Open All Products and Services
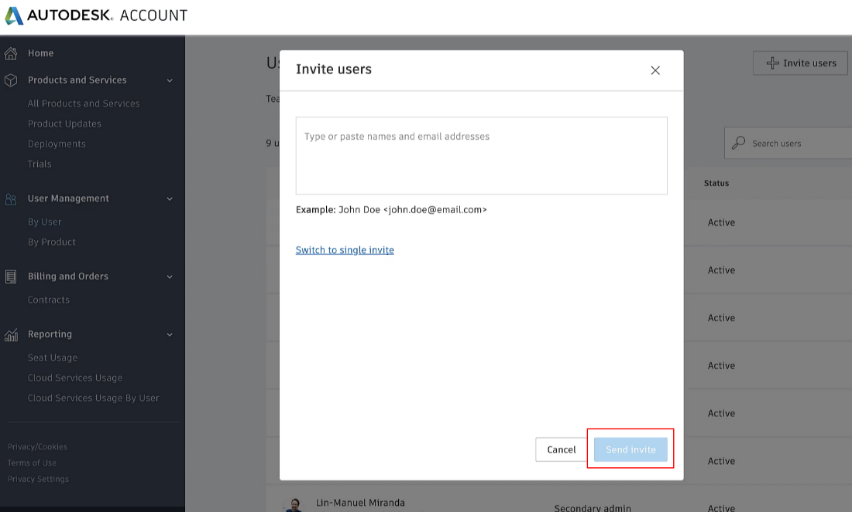Image resolution: width=852 pixels, height=512 pixels. 83,104
